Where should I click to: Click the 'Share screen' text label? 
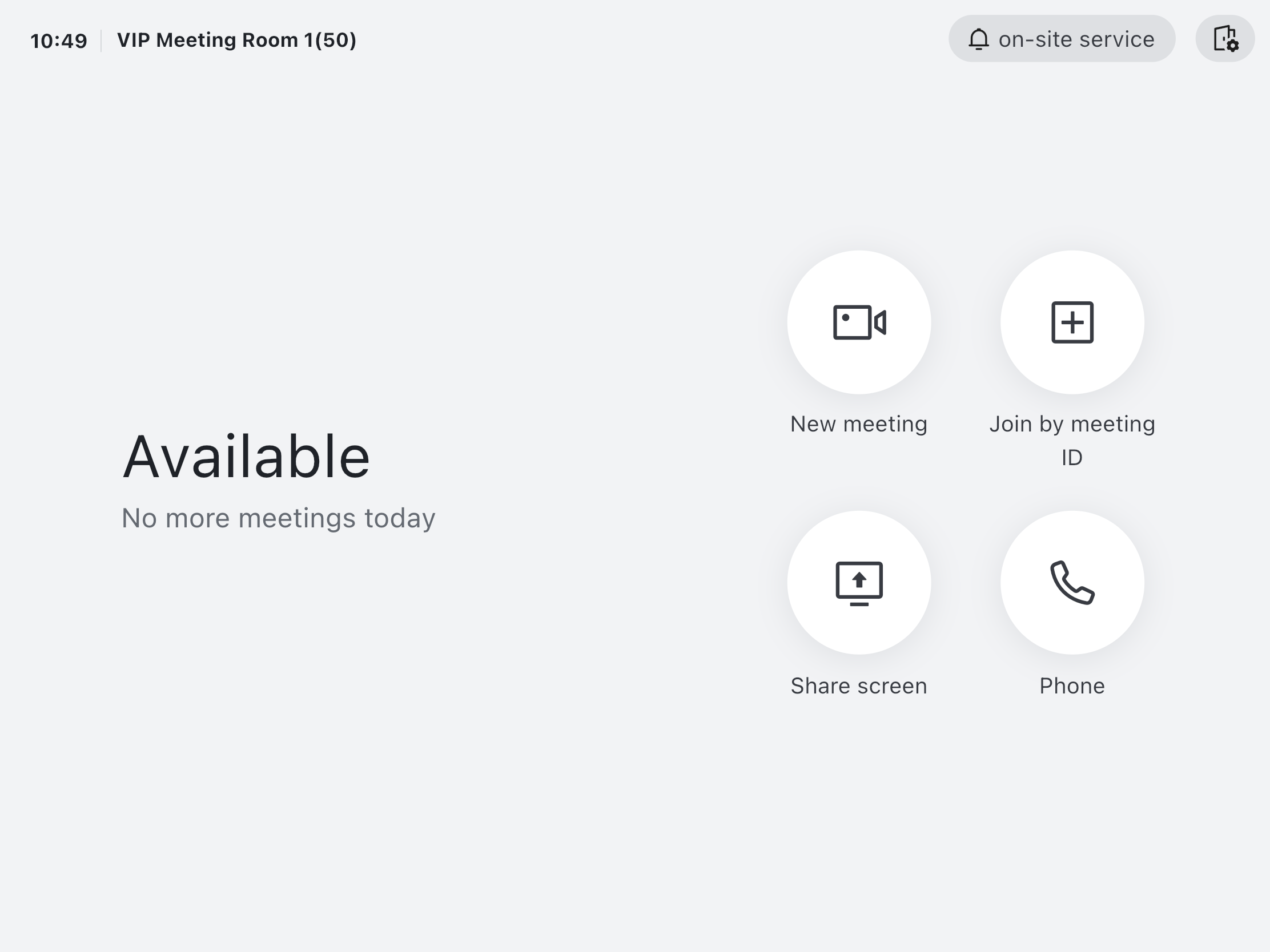click(859, 685)
